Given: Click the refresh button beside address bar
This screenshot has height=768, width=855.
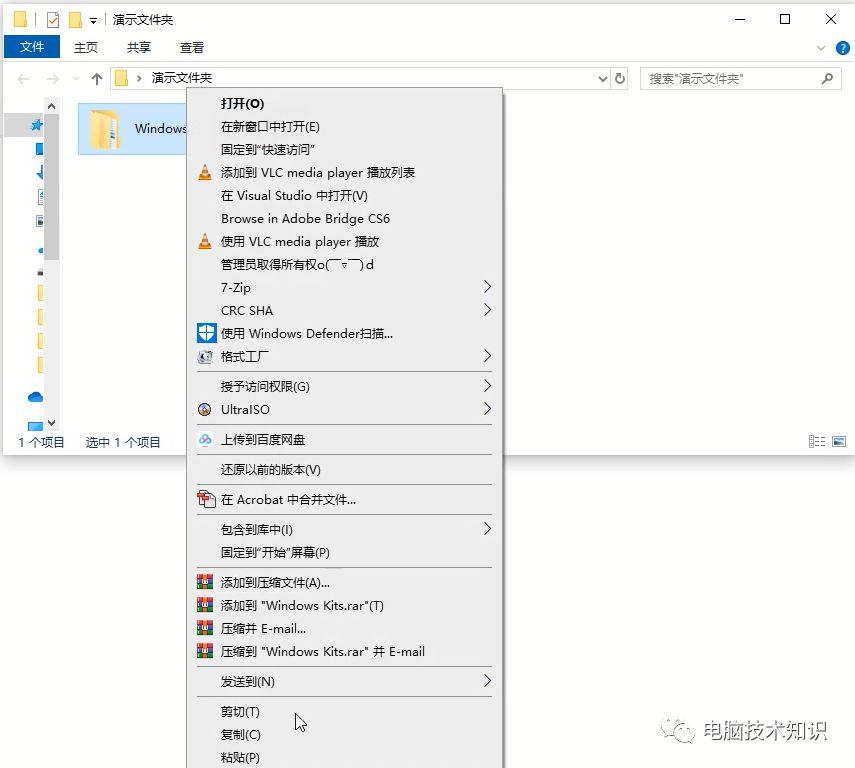Looking at the screenshot, I should point(620,79).
